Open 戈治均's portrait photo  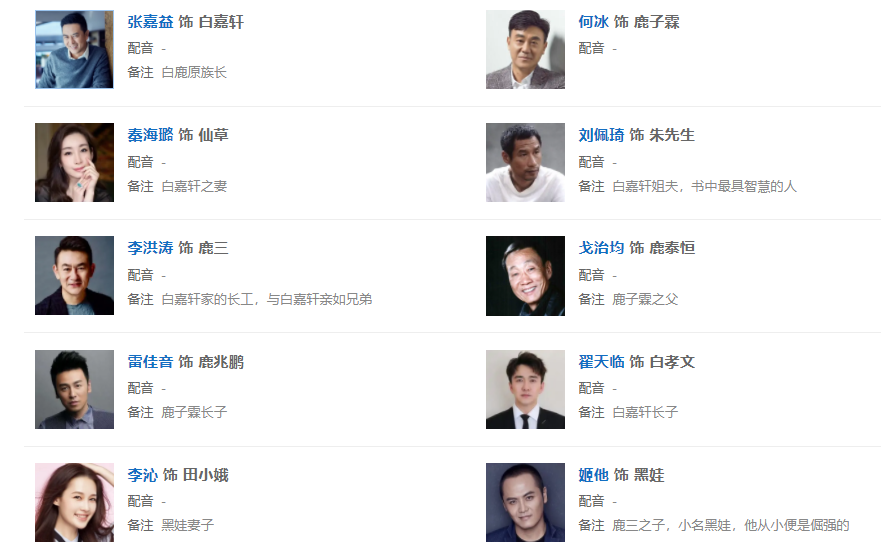525,276
